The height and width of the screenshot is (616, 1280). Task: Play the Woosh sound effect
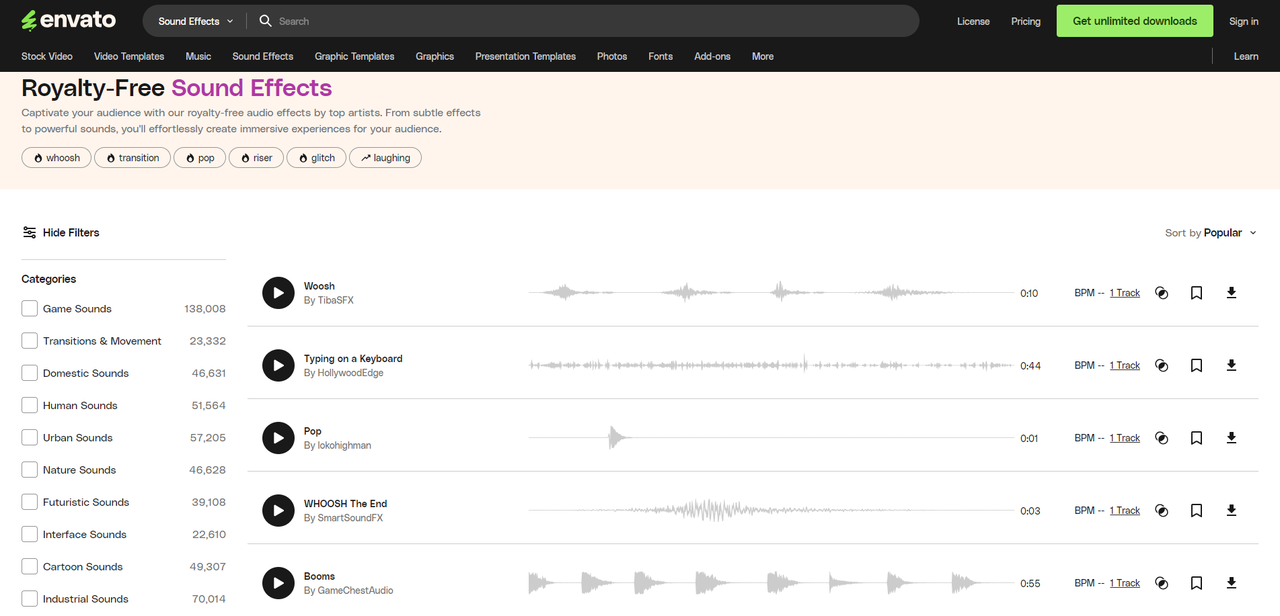pos(278,293)
